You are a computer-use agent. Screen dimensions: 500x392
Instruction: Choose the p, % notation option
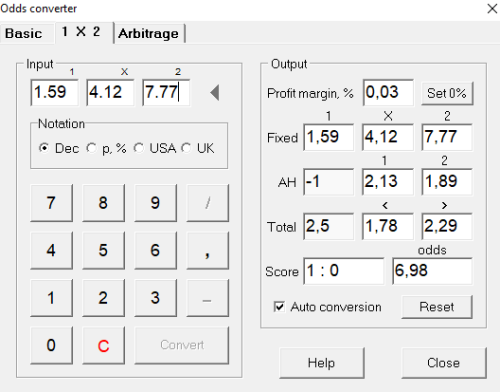(91, 148)
